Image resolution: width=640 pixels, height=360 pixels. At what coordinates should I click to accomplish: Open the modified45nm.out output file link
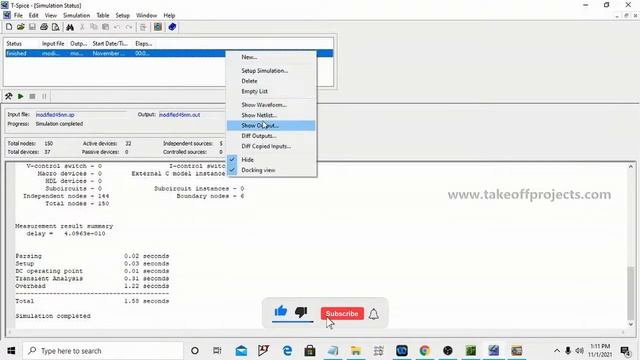[180, 115]
